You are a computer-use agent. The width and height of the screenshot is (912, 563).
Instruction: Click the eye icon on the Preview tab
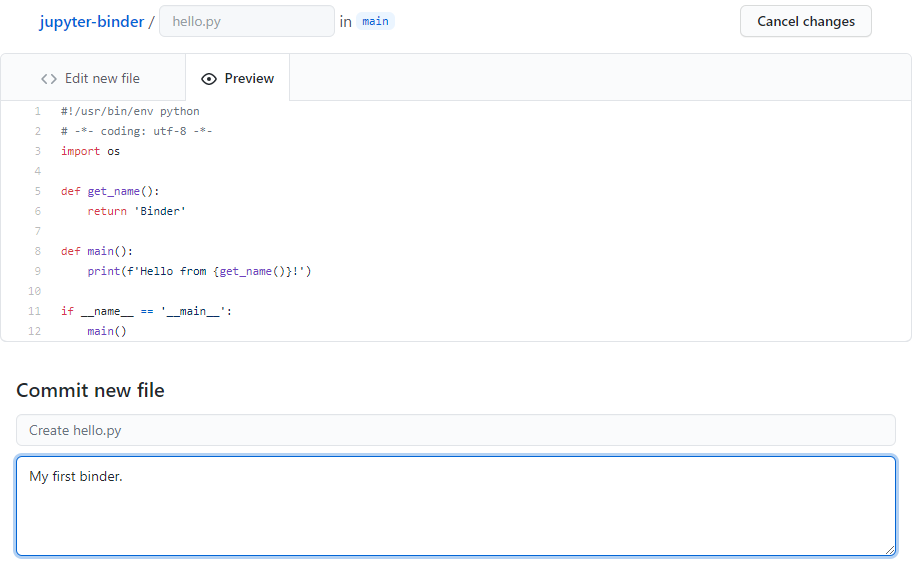[x=208, y=78]
